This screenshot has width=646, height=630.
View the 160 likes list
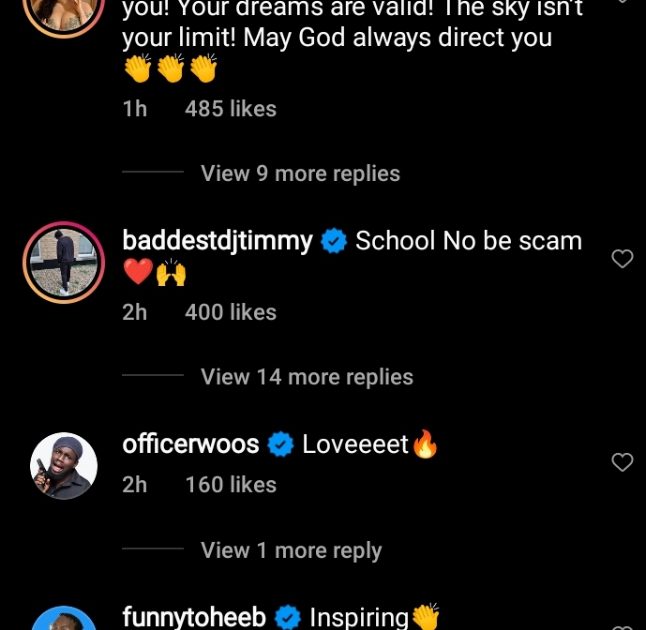(x=230, y=485)
